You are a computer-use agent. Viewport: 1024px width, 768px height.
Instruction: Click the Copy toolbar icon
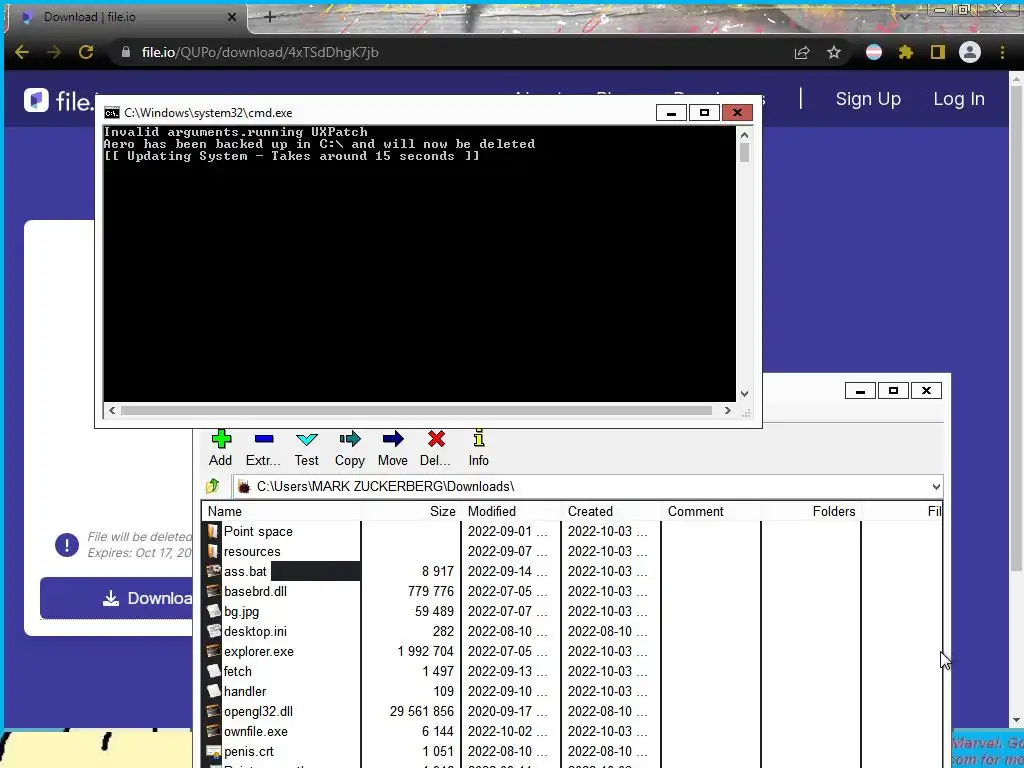(x=350, y=439)
